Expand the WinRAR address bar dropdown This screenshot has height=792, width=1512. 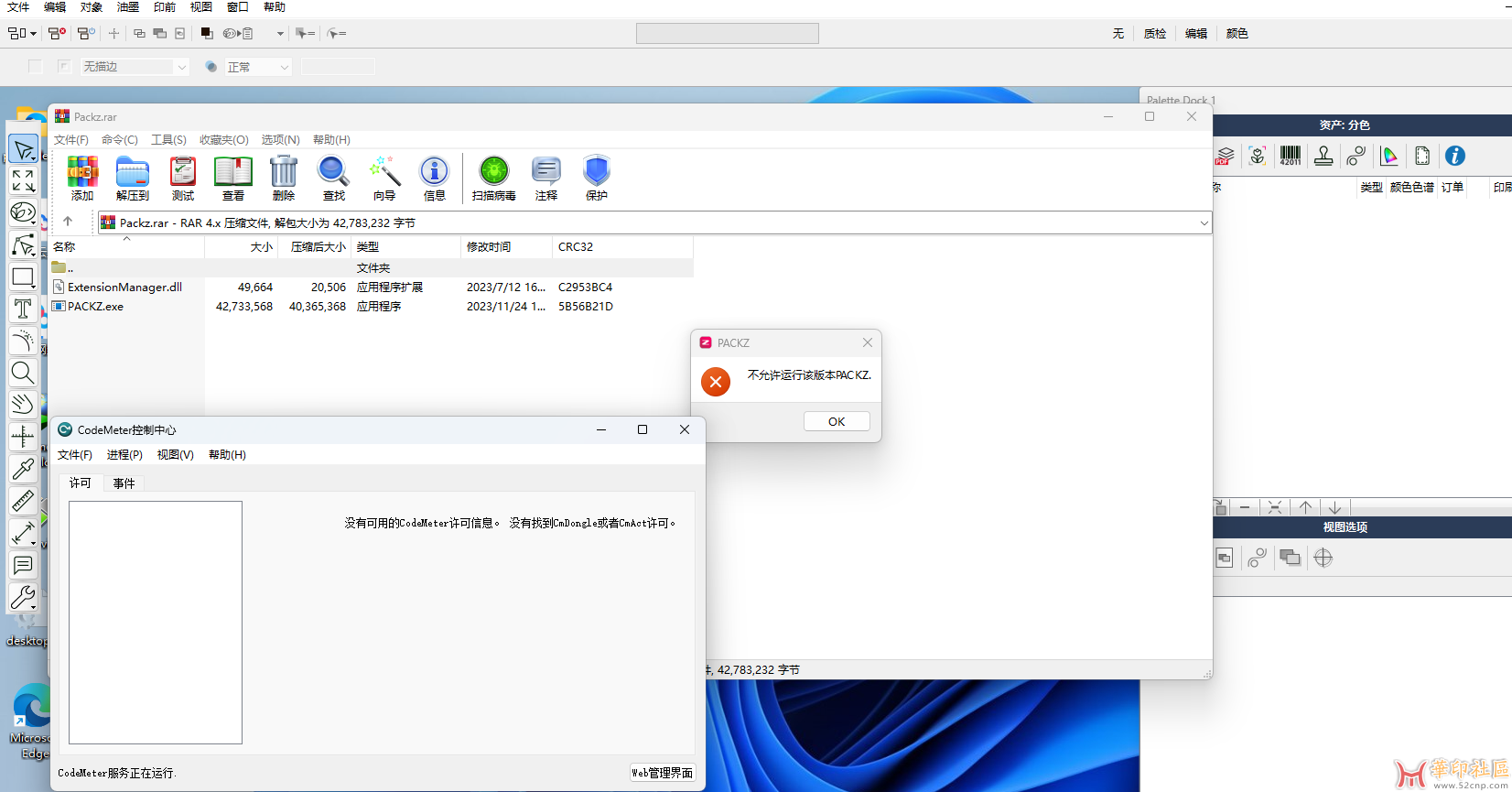1204,222
